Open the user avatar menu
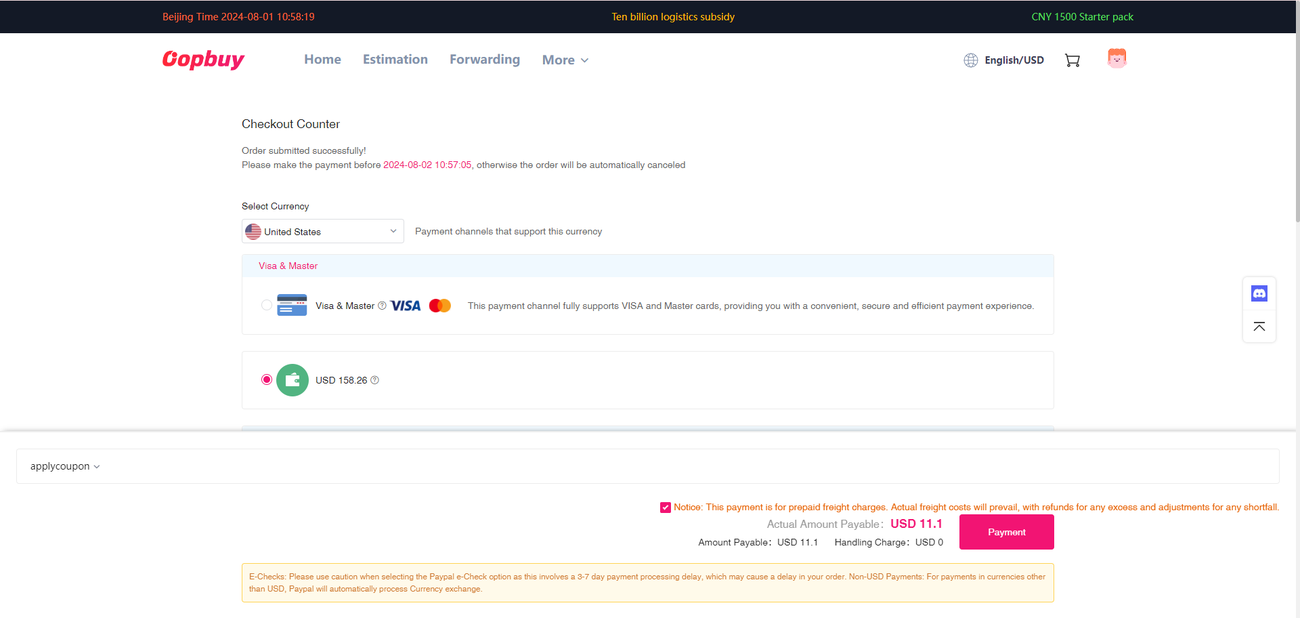Image resolution: width=1300 pixels, height=618 pixels. pyautogui.click(x=1117, y=59)
